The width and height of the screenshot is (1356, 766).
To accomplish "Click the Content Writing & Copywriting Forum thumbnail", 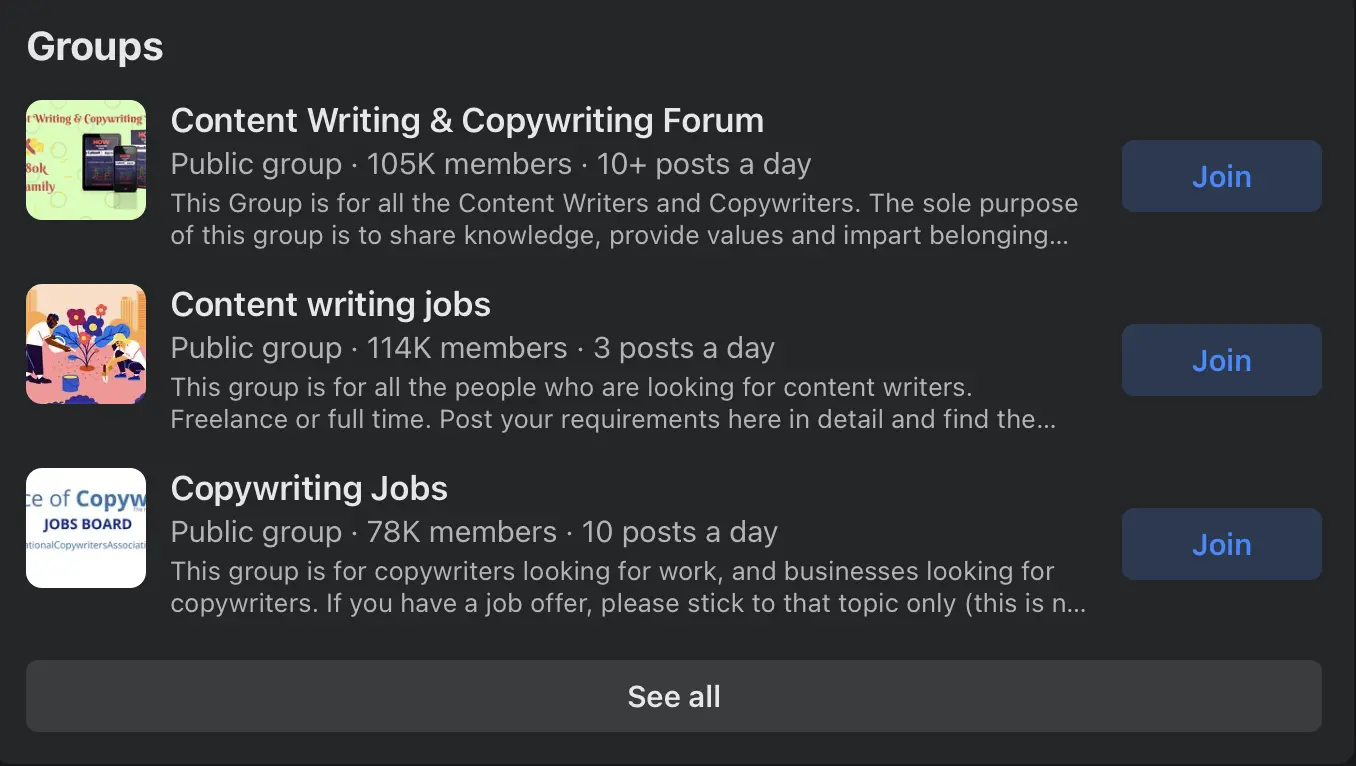I will (x=86, y=160).
